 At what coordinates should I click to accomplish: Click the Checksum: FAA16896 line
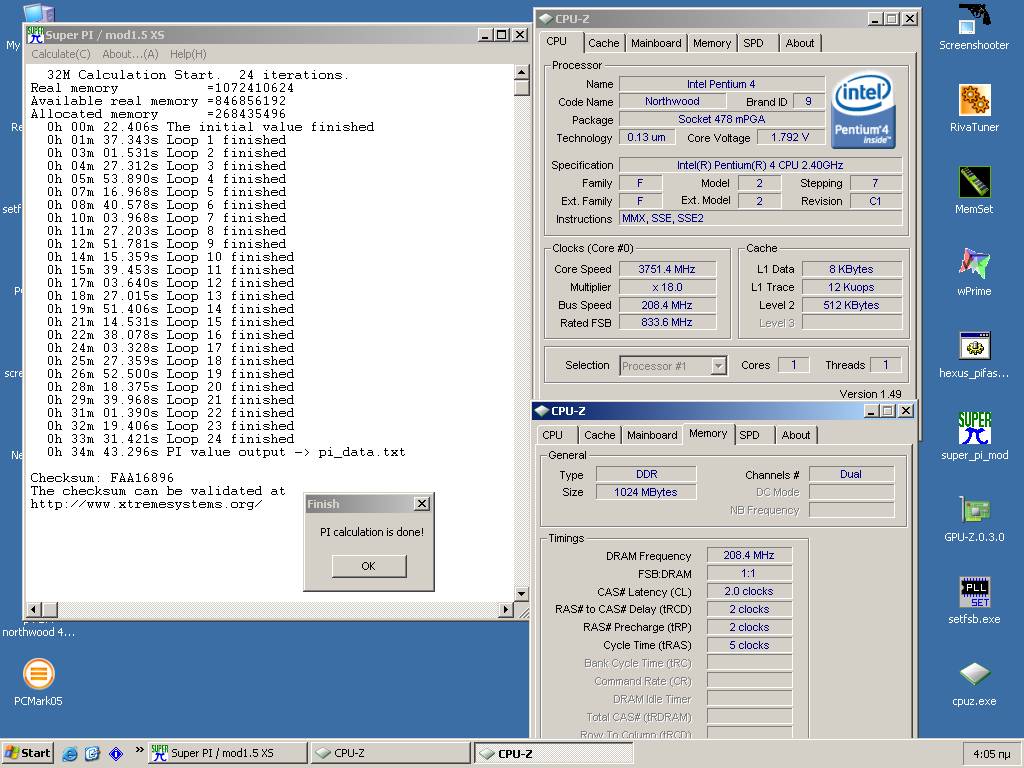point(102,478)
